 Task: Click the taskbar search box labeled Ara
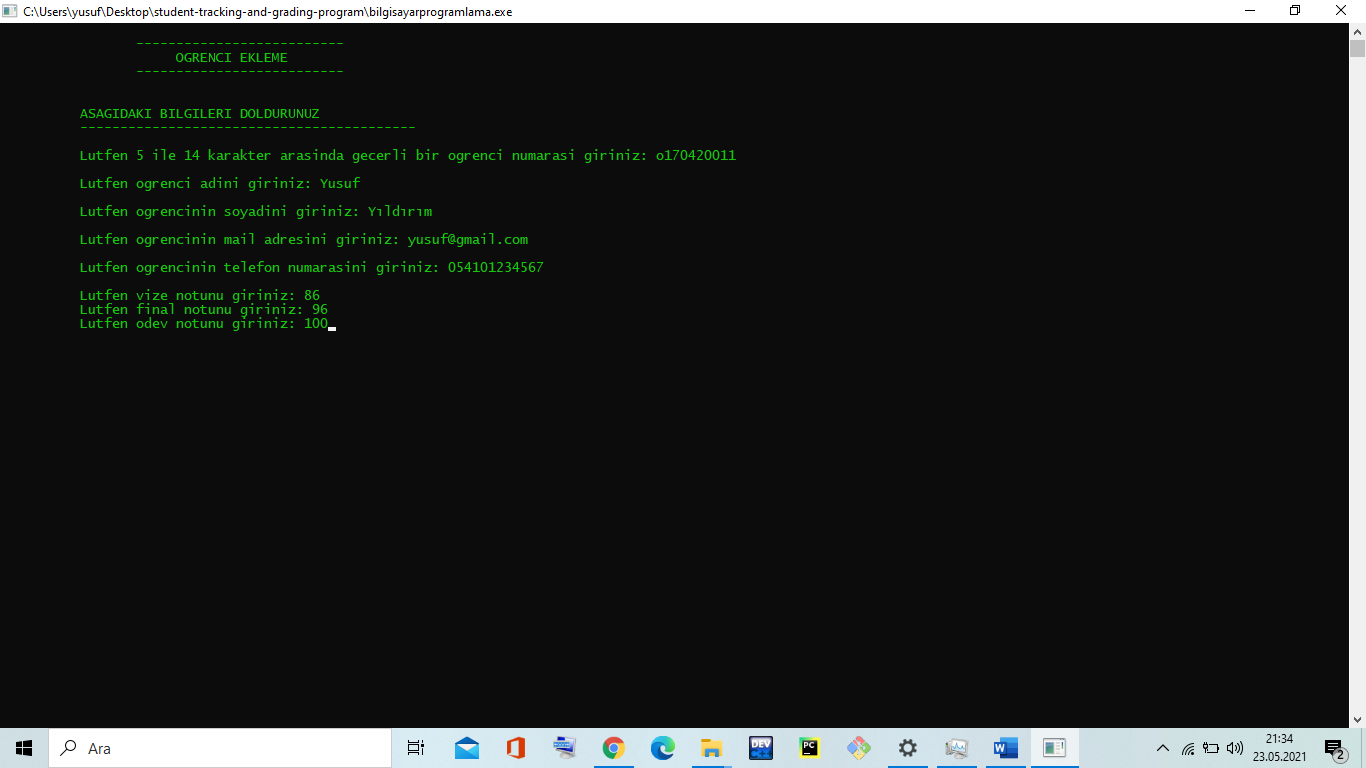tap(220, 748)
